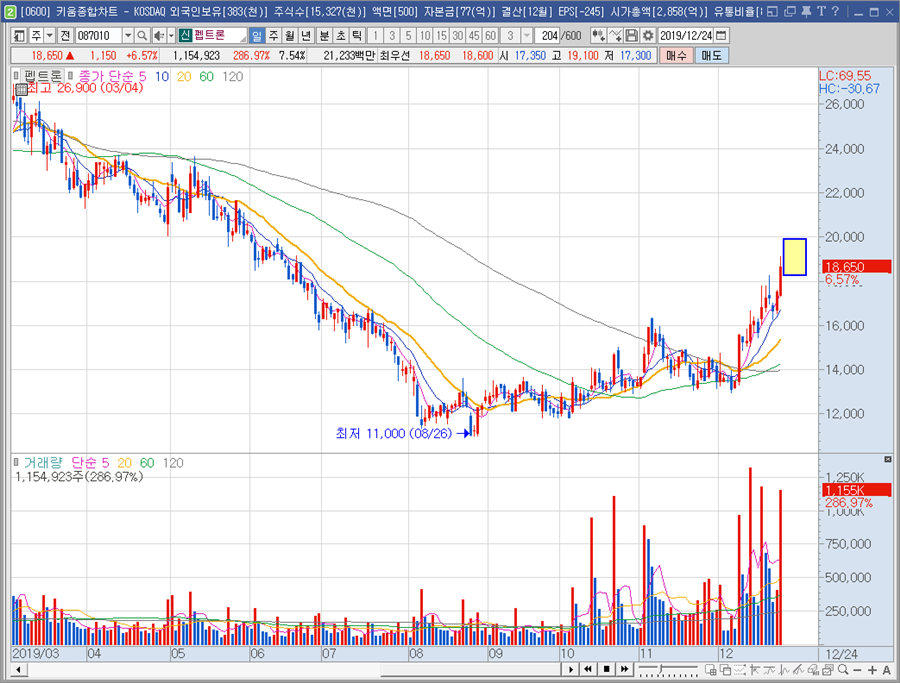
Task: Click the fast forward replay button
Action: pyautogui.click(x=624, y=669)
